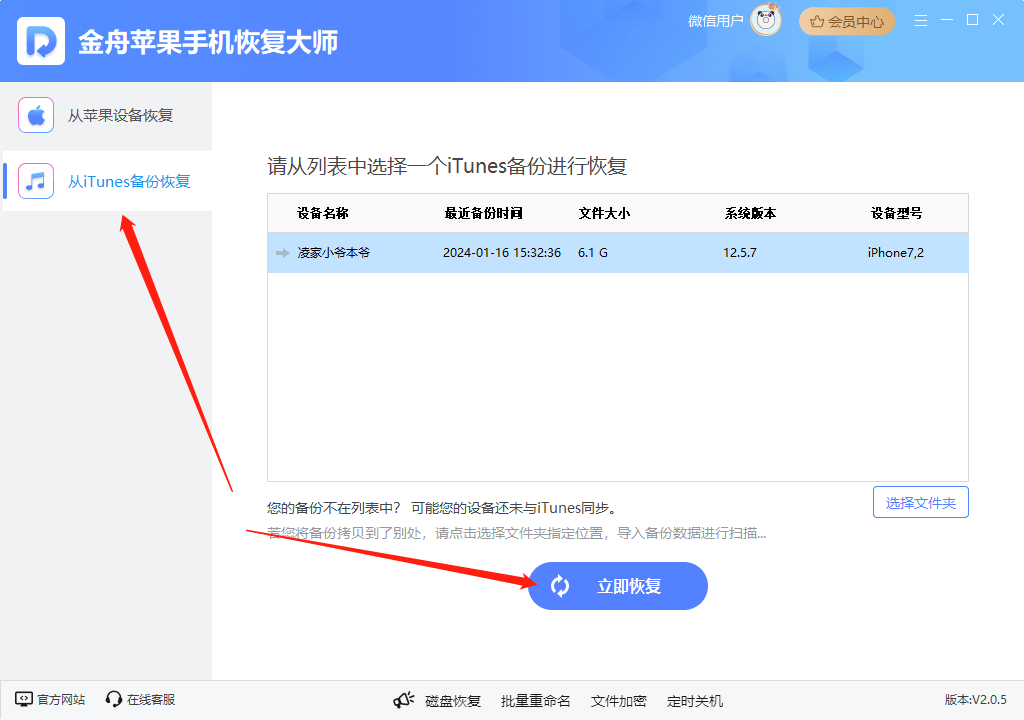
Task: Click the 立即恢复 recover button
Action: 617,587
